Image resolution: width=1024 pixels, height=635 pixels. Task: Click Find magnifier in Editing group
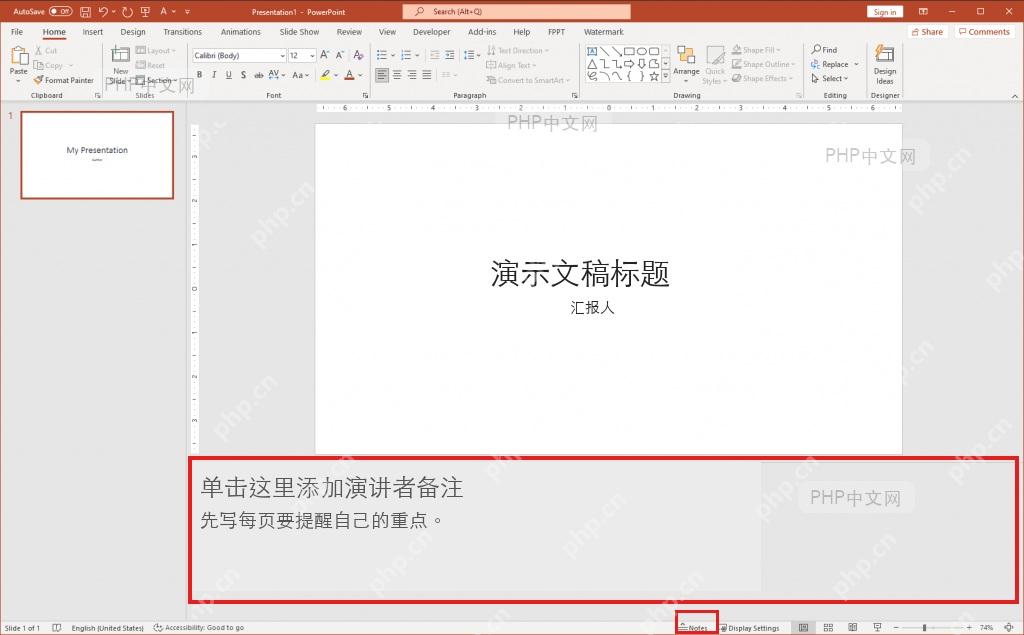click(x=824, y=50)
